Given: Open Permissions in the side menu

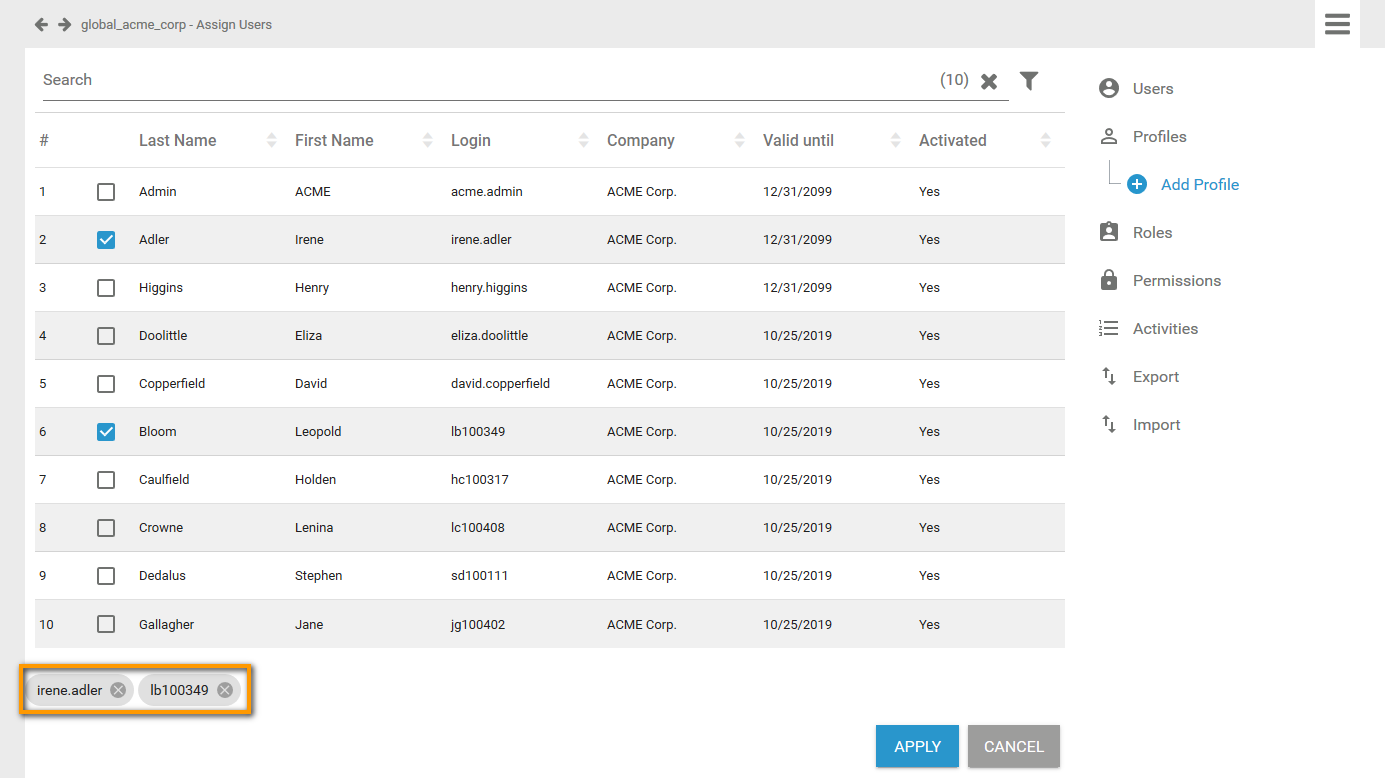Looking at the screenshot, I should (1176, 280).
